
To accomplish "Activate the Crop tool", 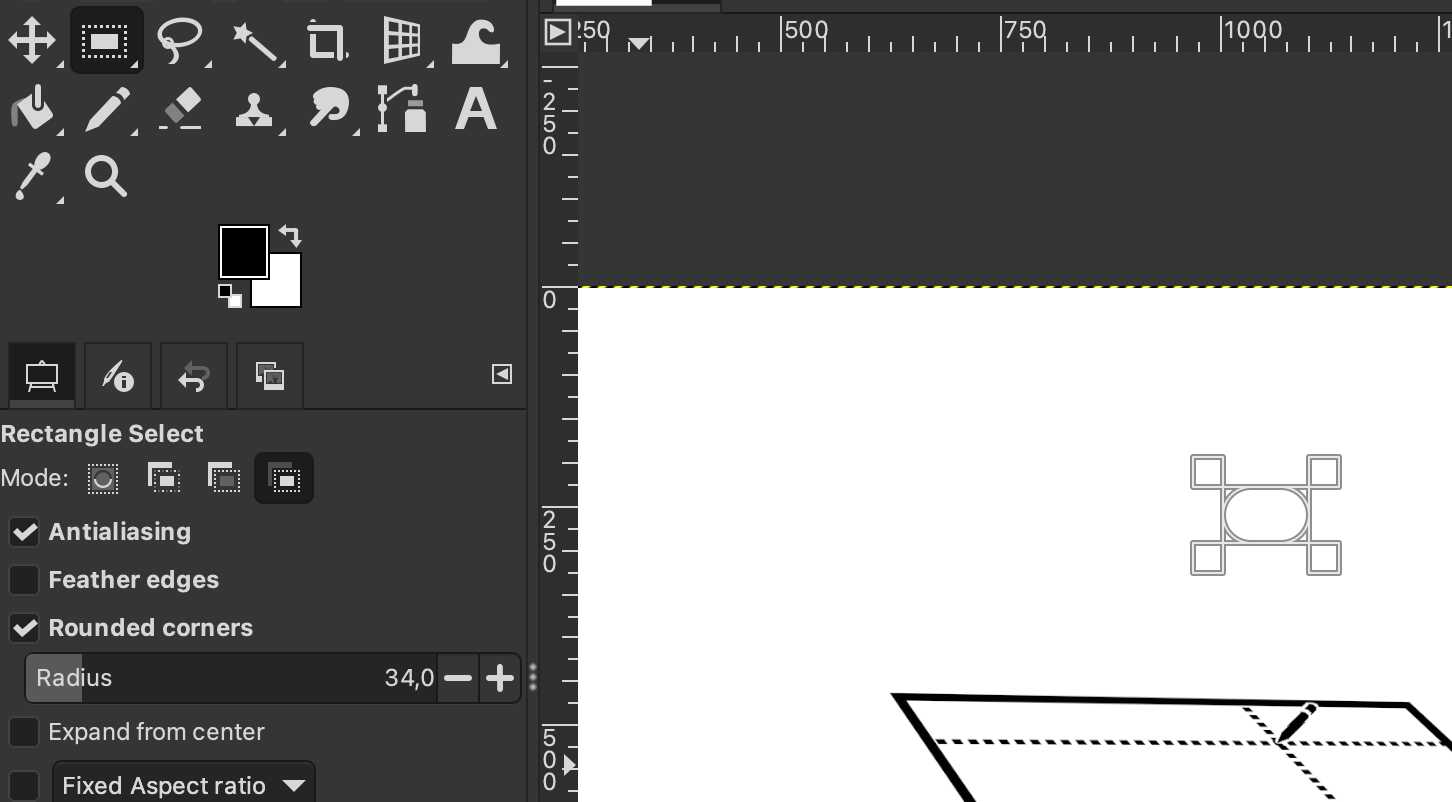I will [x=328, y=41].
